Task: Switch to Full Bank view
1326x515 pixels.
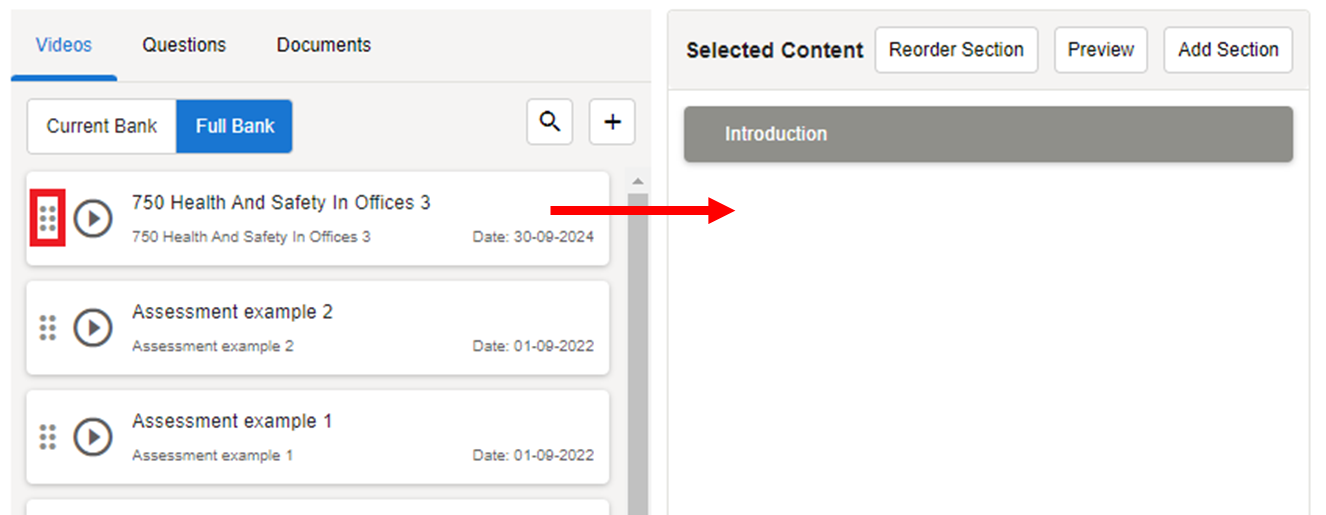Action: (x=235, y=126)
